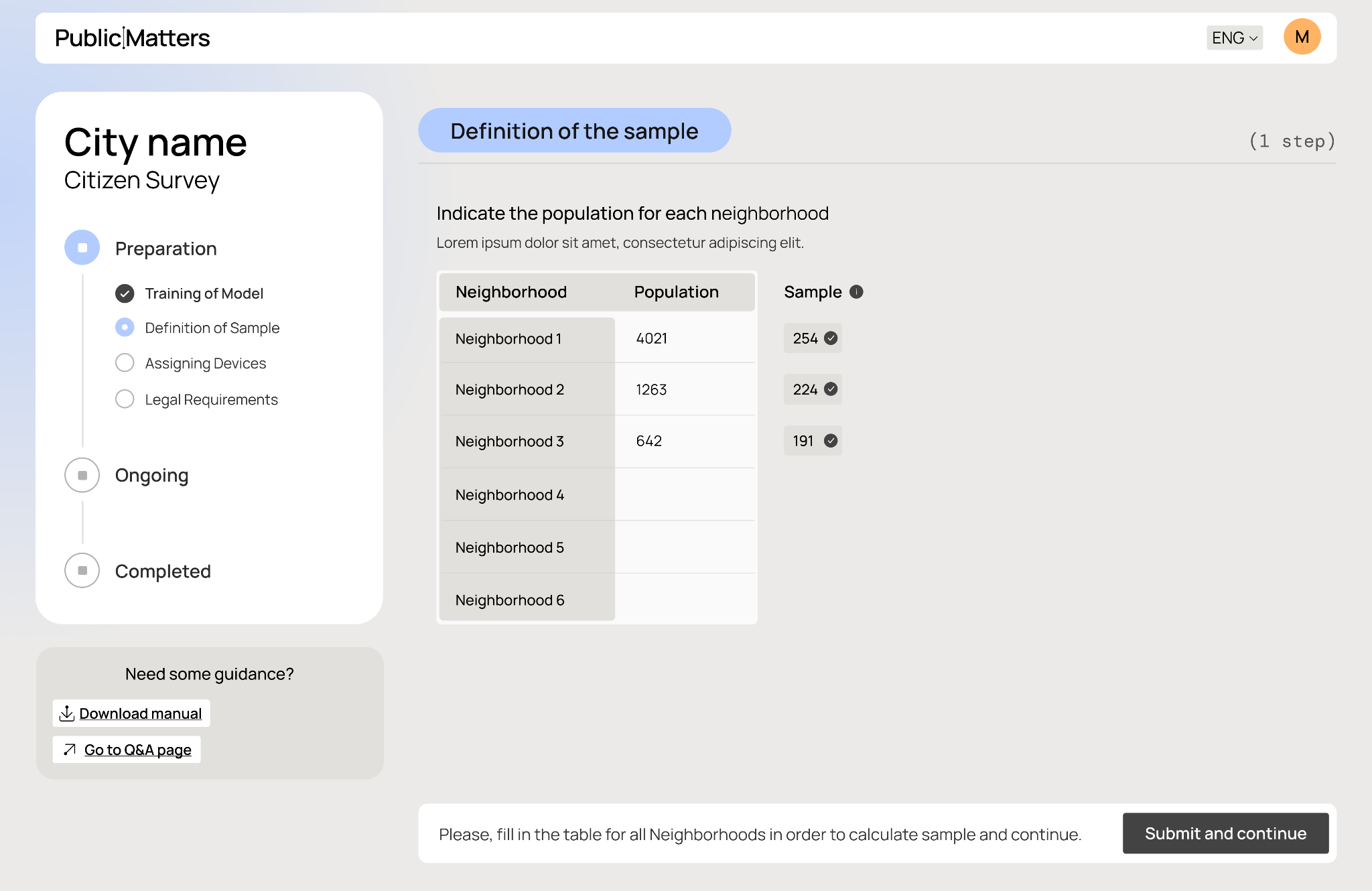The width and height of the screenshot is (1372, 891).
Task: Expand the Completed section
Action: [x=162, y=571]
